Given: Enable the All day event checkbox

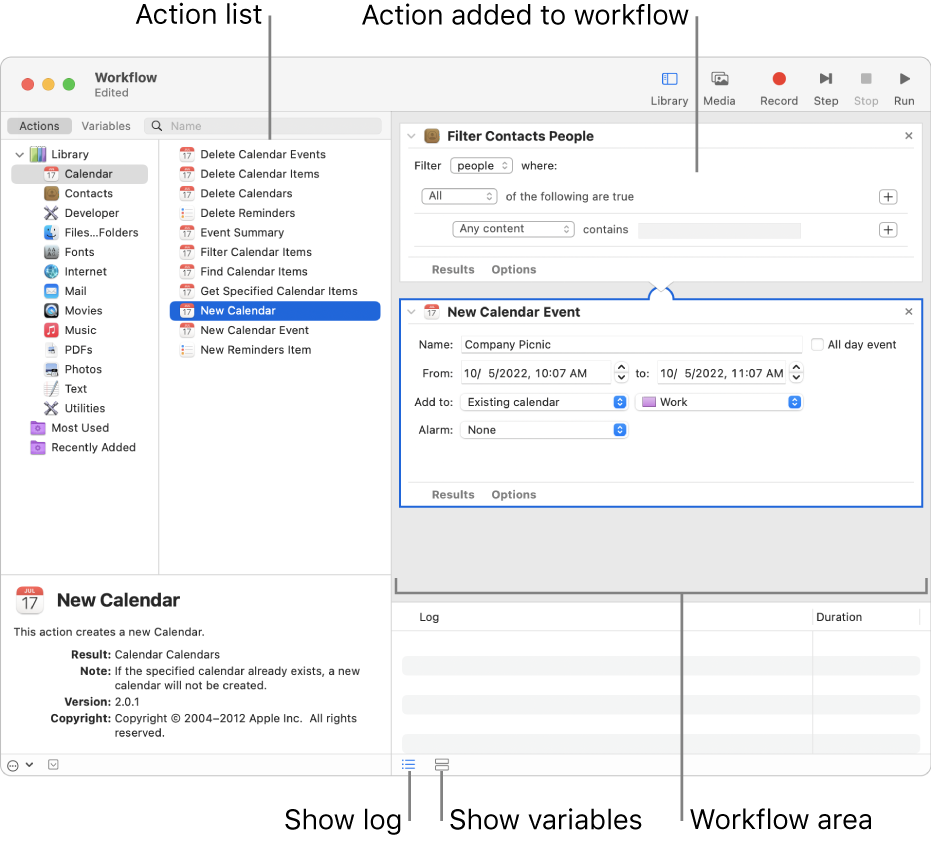Looking at the screenshot, I should [x=819, y=344].
